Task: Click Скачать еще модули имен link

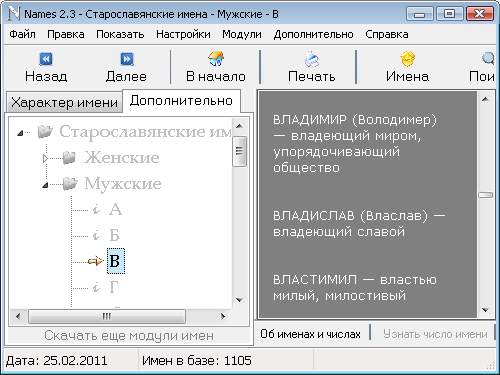Action: click(129, 335)
